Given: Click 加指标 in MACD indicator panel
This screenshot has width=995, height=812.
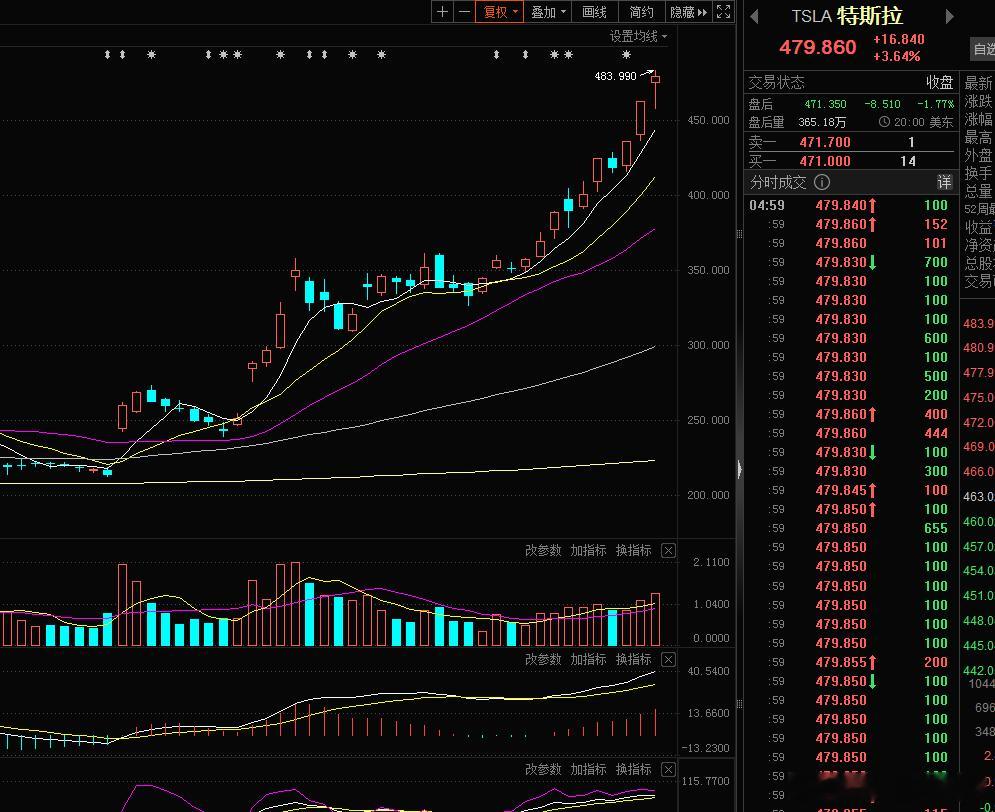Looking at the screenshot, I should pos(588,659).
